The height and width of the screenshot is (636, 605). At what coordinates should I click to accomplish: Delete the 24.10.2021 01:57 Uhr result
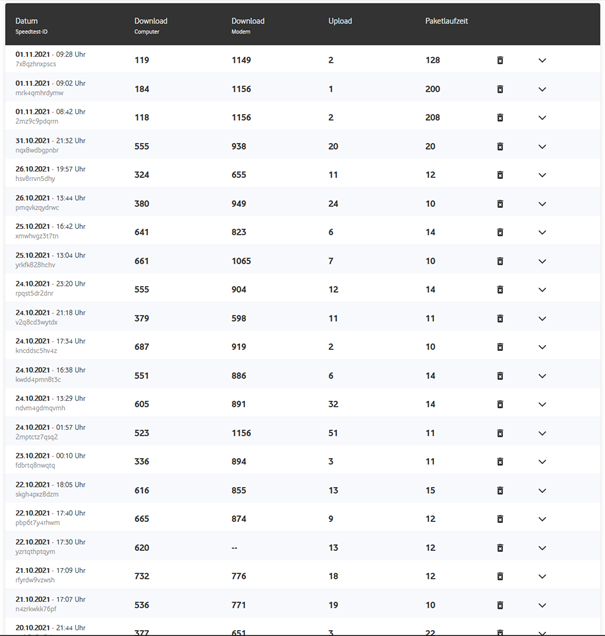(500, 434)
